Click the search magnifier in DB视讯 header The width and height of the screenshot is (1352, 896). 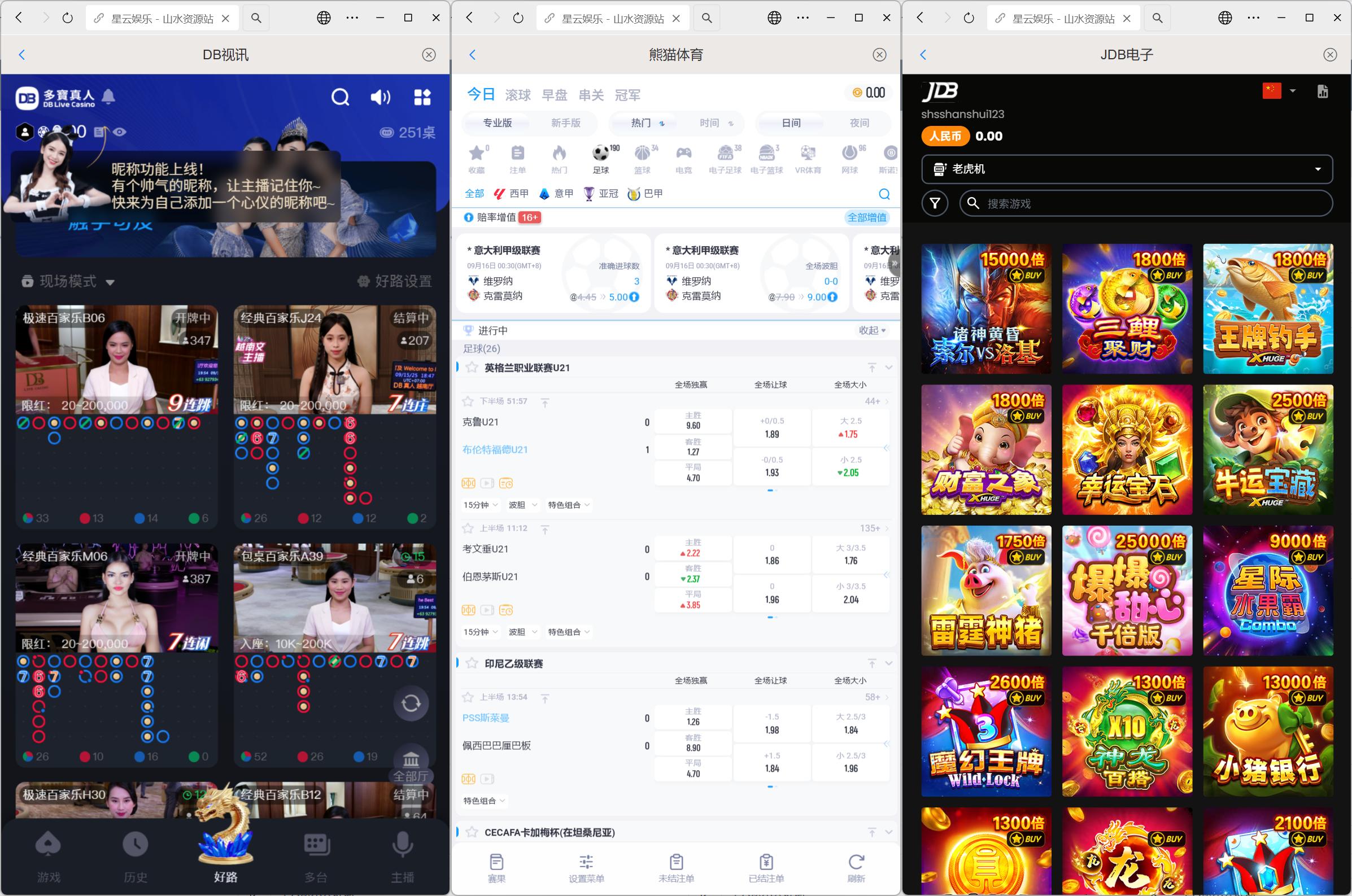341,97
